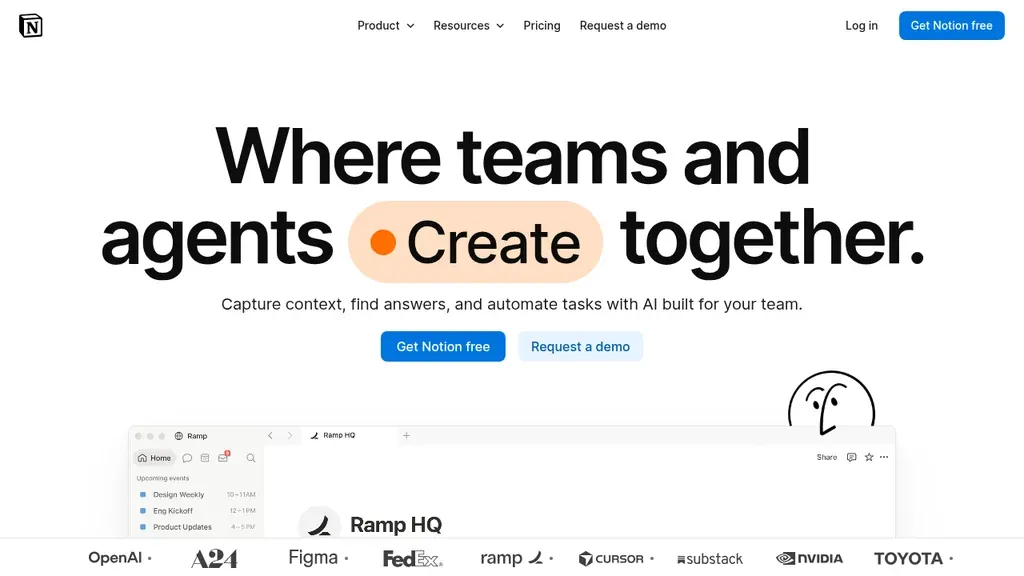
Task: Go back with the left arrow in the mockup
Action: point(270,436)
